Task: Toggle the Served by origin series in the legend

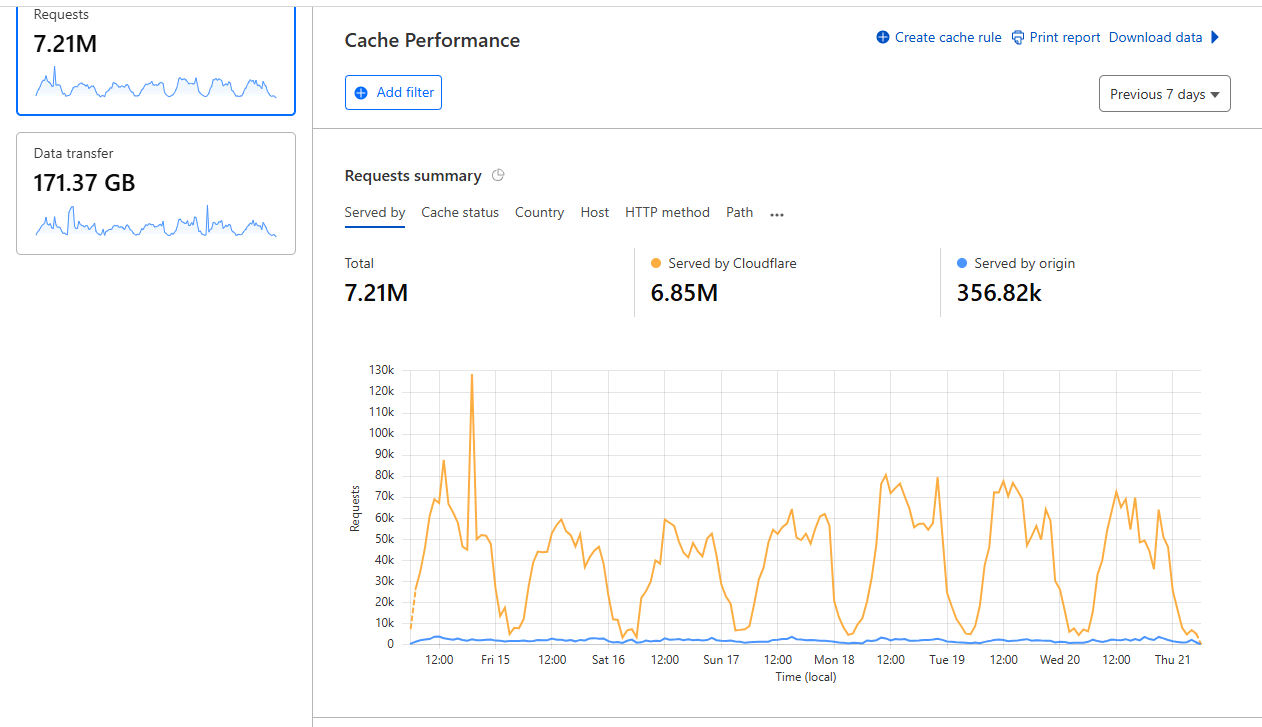Action: point(1023,263)
